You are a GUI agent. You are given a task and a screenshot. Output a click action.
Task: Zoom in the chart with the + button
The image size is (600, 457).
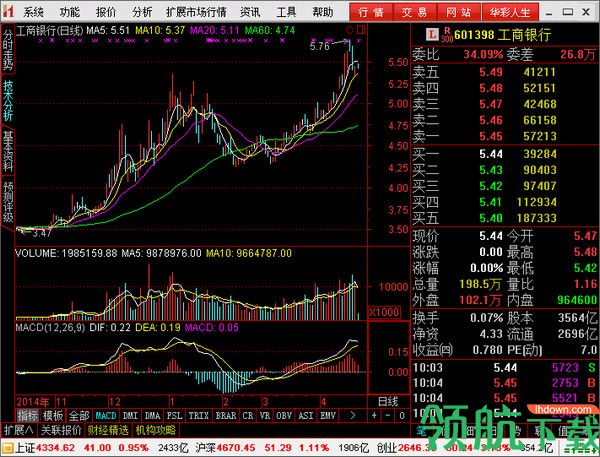pyautogui.click(x=374, y=415)
